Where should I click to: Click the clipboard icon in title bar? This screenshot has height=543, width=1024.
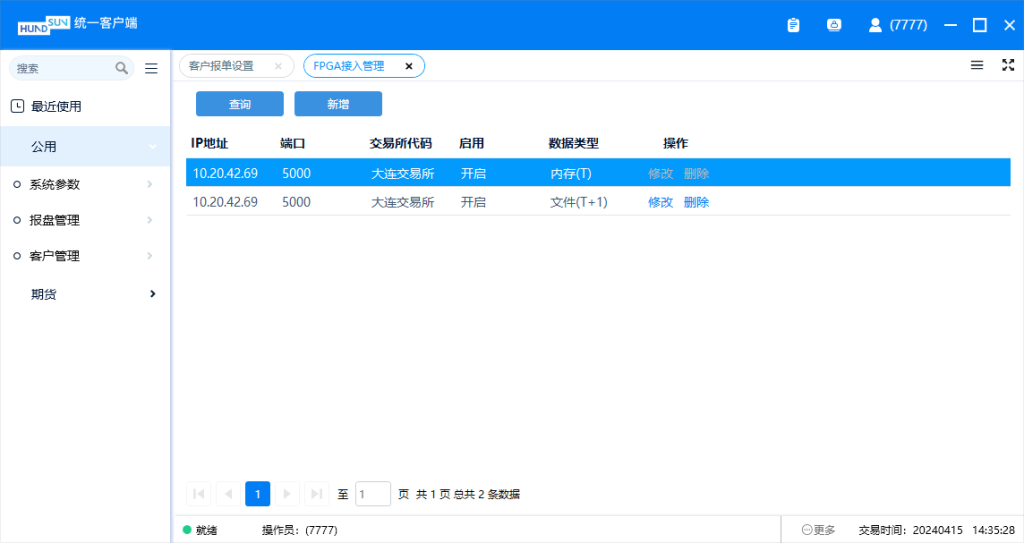click(793, 25)
